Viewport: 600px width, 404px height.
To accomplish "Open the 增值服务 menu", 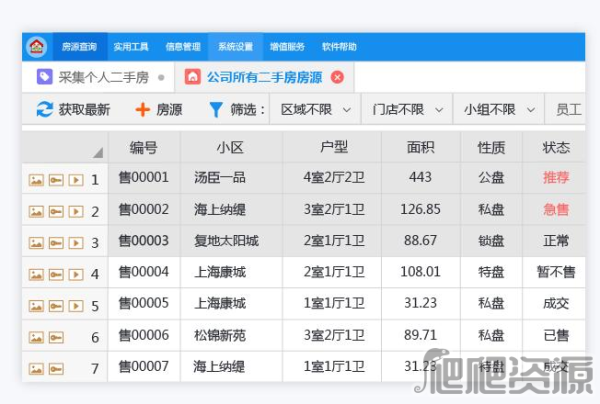I will pyautogui.click(x=287, y=47).
